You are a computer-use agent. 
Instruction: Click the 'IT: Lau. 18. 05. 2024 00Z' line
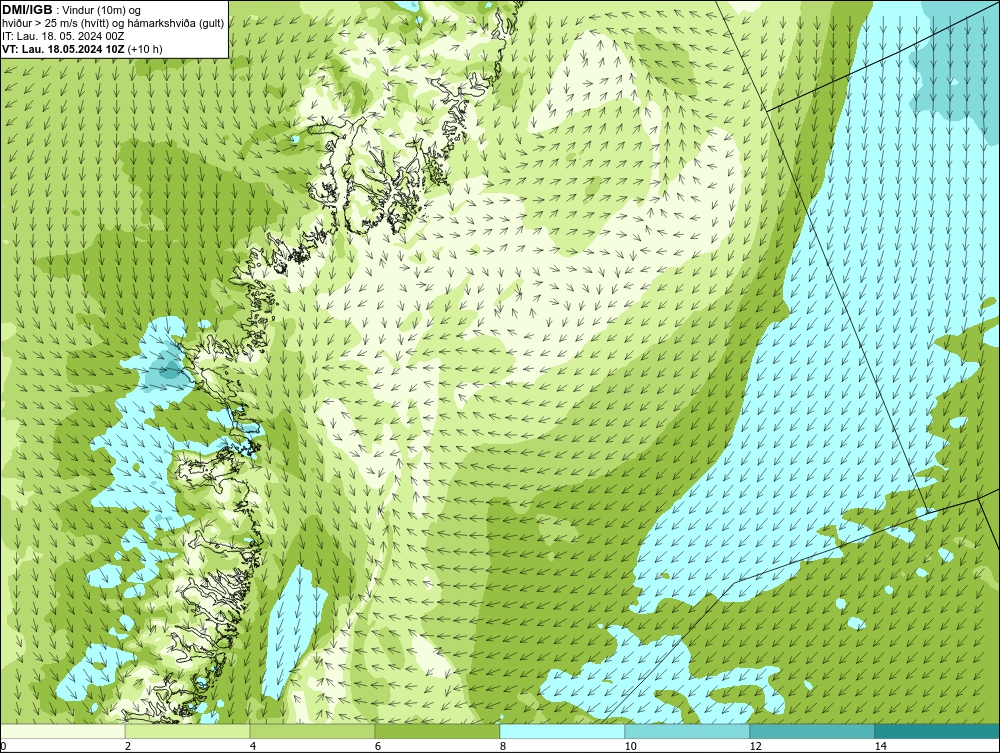tap(63, 36)
